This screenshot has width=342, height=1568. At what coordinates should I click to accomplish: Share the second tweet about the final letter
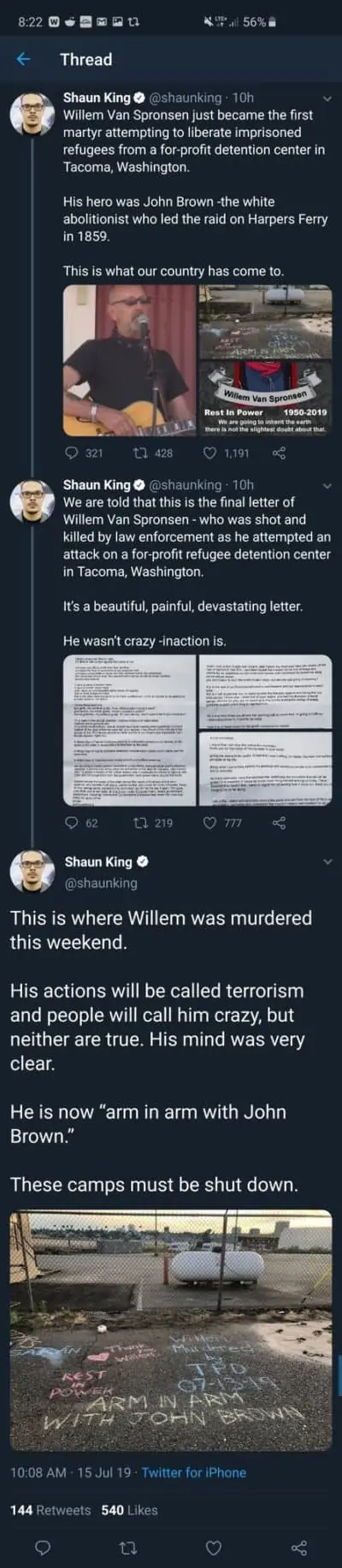point(278,823)
